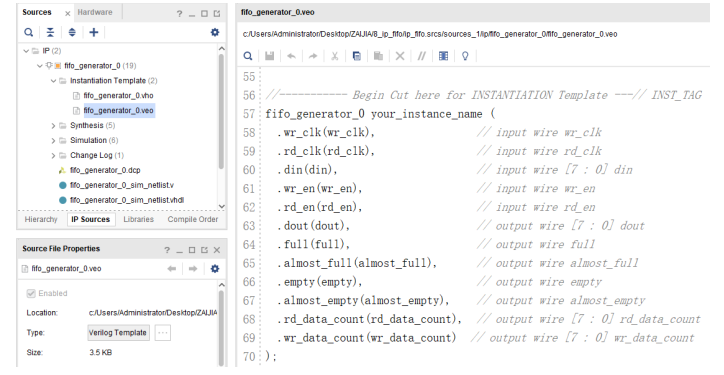Close the Sources tab

tap(67, 14)
